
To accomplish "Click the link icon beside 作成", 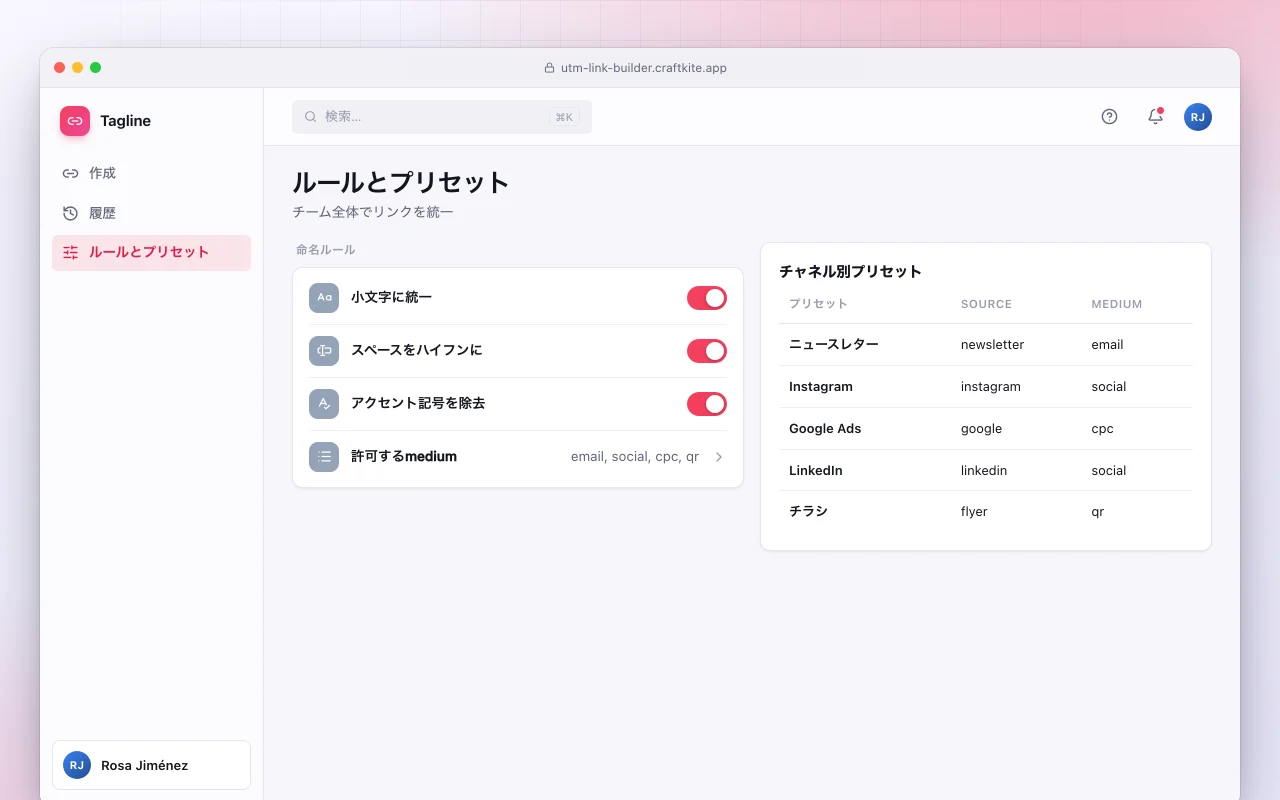I will [x=70, y=173].
